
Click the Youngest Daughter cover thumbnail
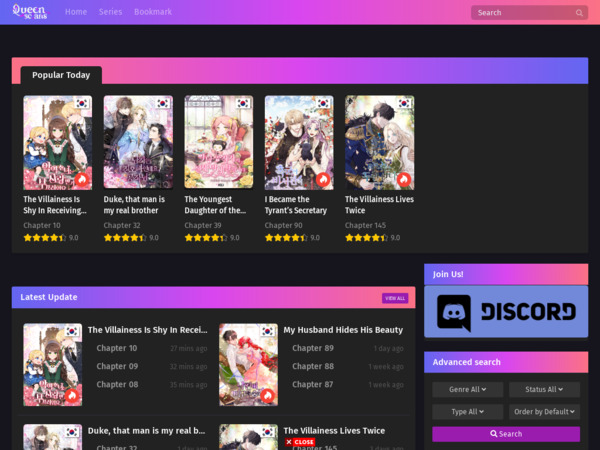218,142
